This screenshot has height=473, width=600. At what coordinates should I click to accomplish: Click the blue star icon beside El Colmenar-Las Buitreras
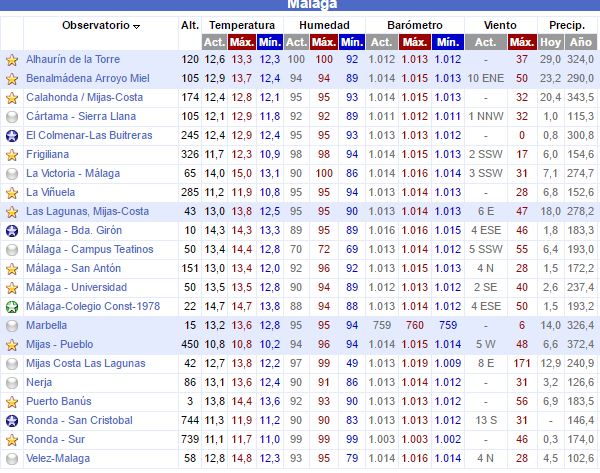coord(12,136)
